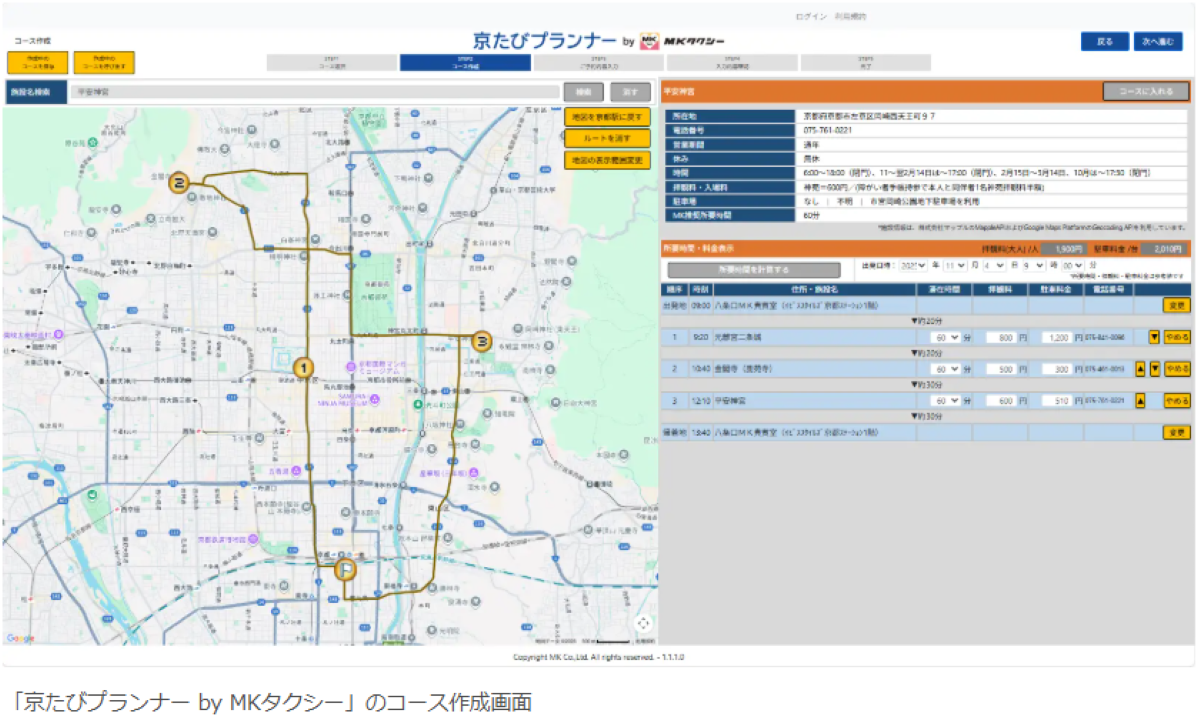Move 金閣寺 stop up with ▲ arrow
The height and width of the screenshot is (719, 1200).
1138,369
